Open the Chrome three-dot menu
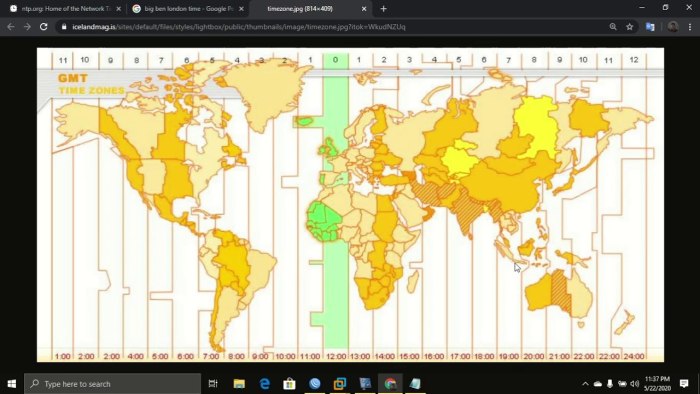The height and width of the screenshot is (394, 700). pyautogui.click(x=690, y=27)
